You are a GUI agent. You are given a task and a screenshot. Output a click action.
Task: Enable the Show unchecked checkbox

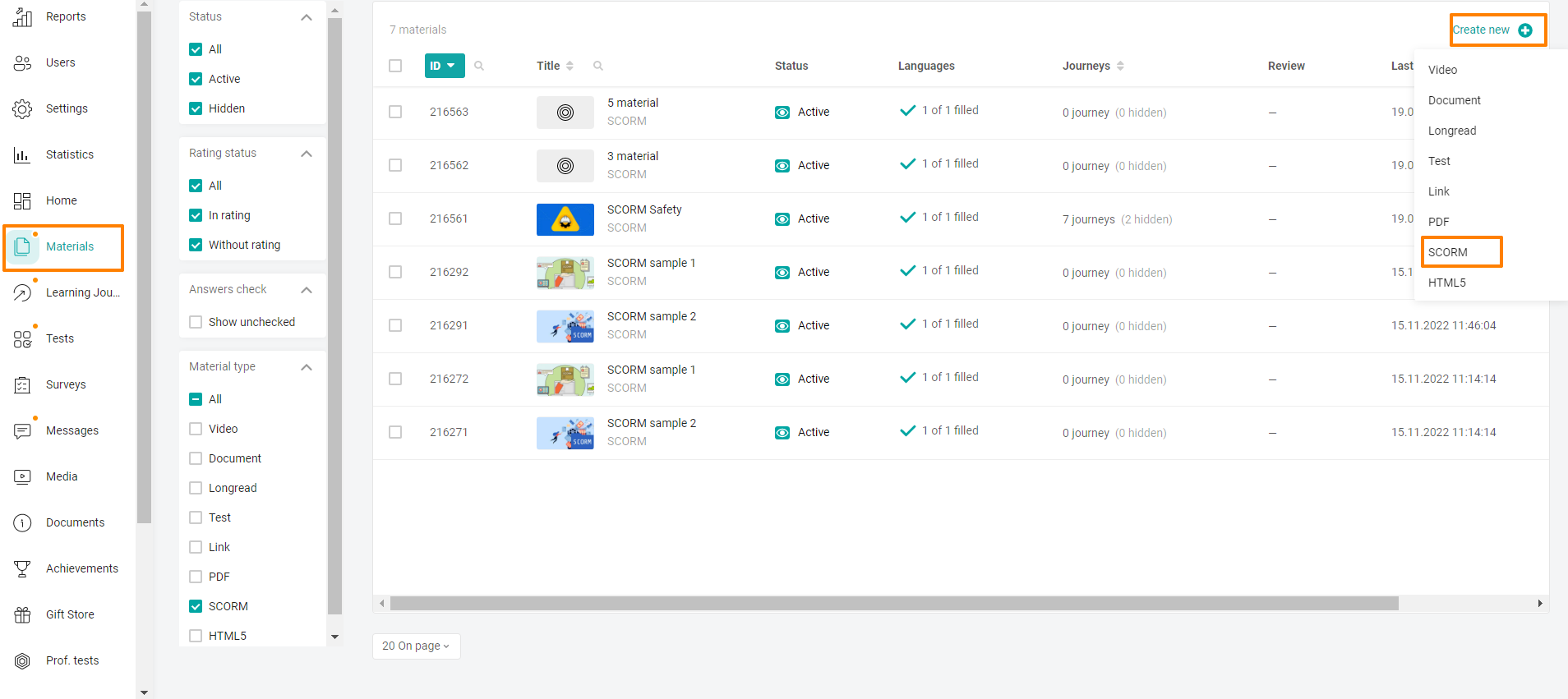[196, 322]
